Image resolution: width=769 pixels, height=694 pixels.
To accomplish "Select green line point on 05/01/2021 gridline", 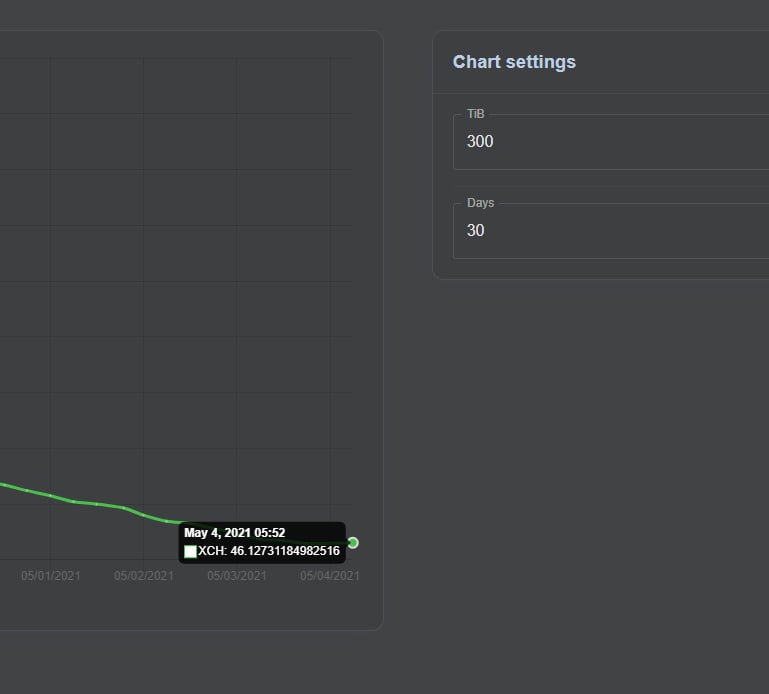I will (50, 495).
